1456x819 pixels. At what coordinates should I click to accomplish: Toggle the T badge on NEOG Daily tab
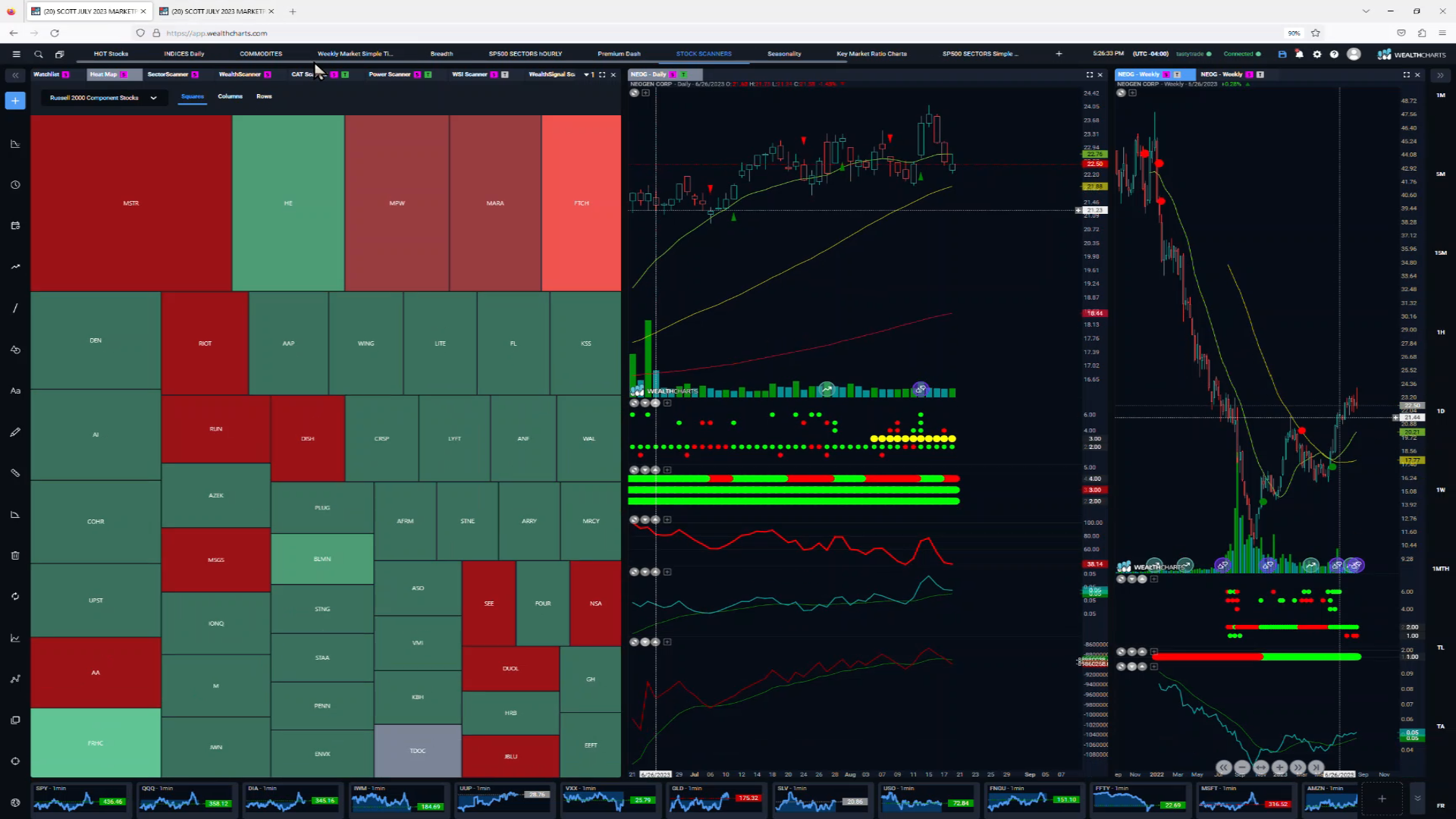683,74
